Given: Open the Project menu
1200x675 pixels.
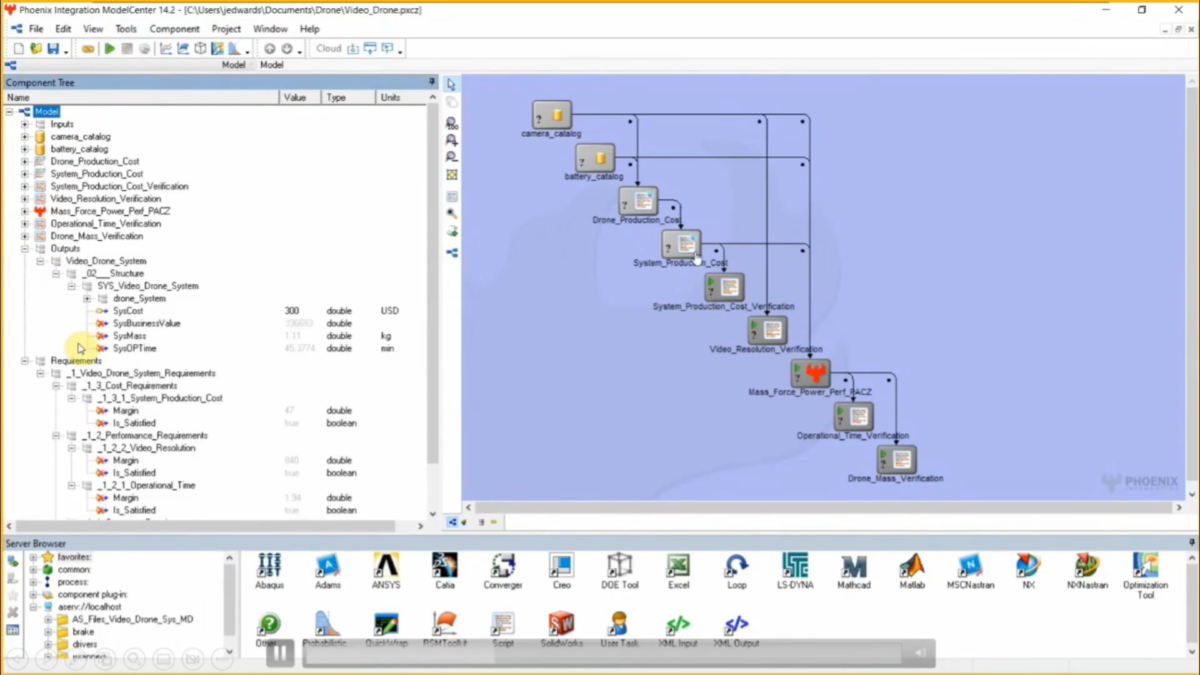Looking at the screenshot, I should pyautogui.click(x=226, y=29).
